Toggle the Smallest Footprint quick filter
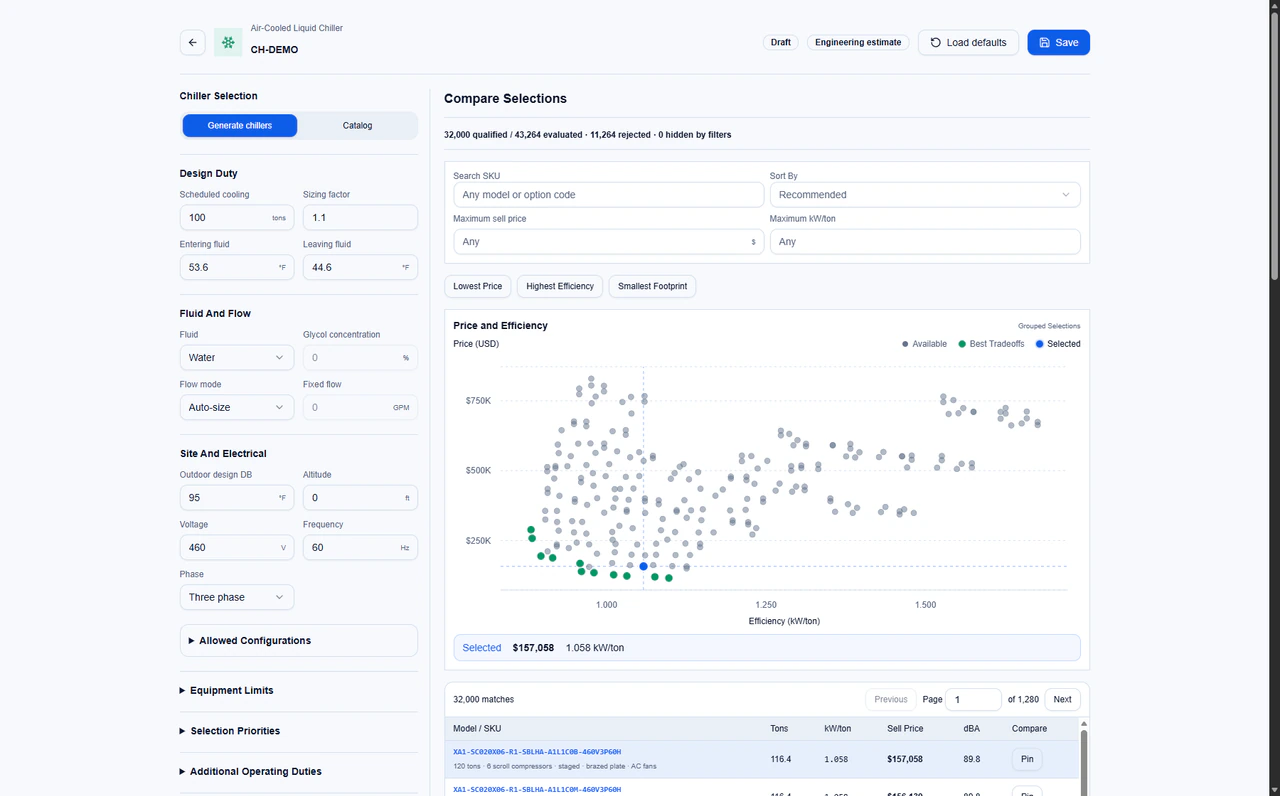The width and height of the screenshot is (1280, 796). 653,286
